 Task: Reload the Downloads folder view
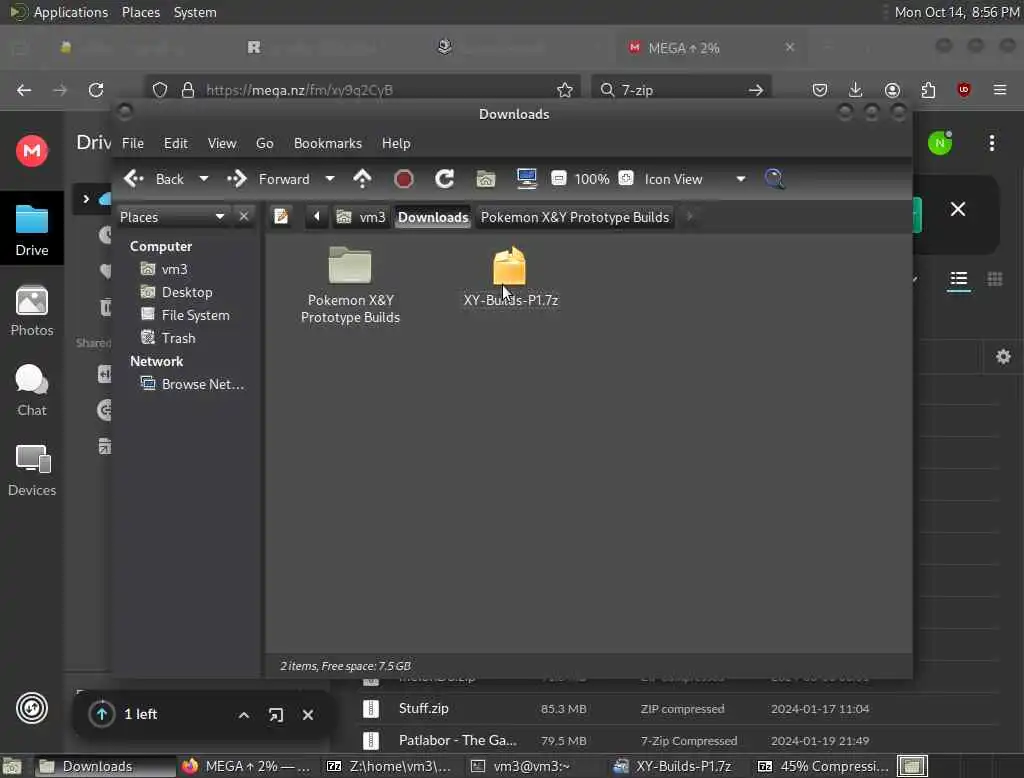click(x=445, y=179)
